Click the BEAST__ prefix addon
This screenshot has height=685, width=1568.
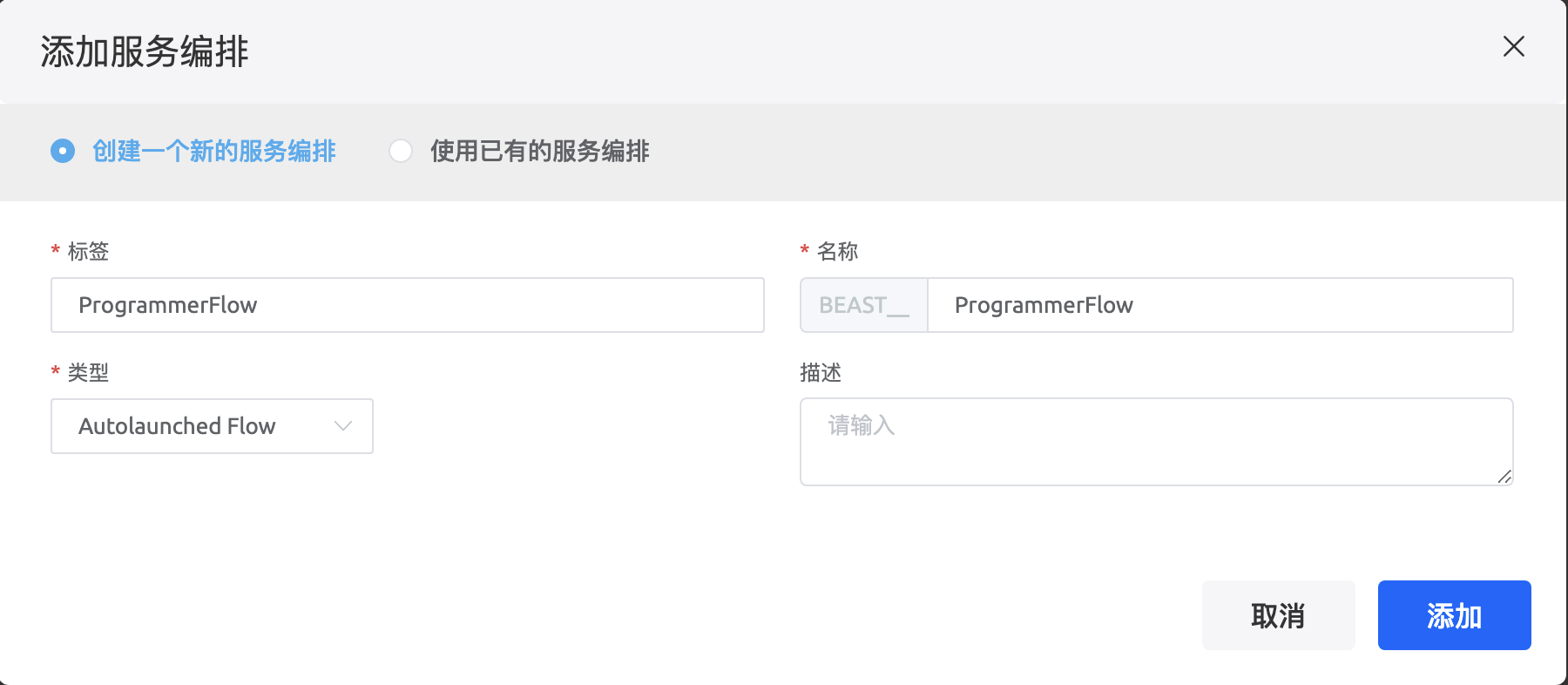click(x=863, y=305)
